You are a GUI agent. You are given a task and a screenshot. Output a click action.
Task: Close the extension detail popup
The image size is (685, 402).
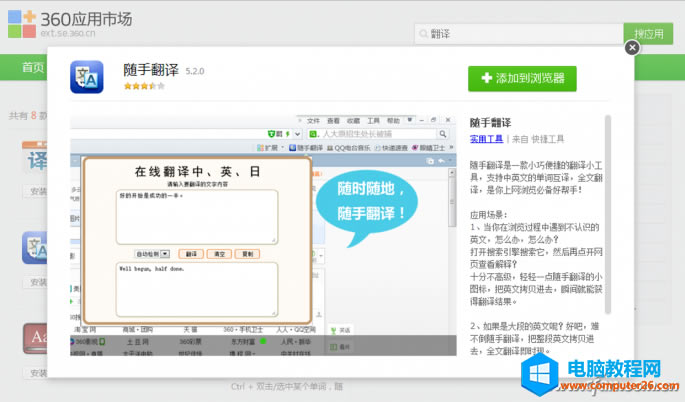[632, 47]
